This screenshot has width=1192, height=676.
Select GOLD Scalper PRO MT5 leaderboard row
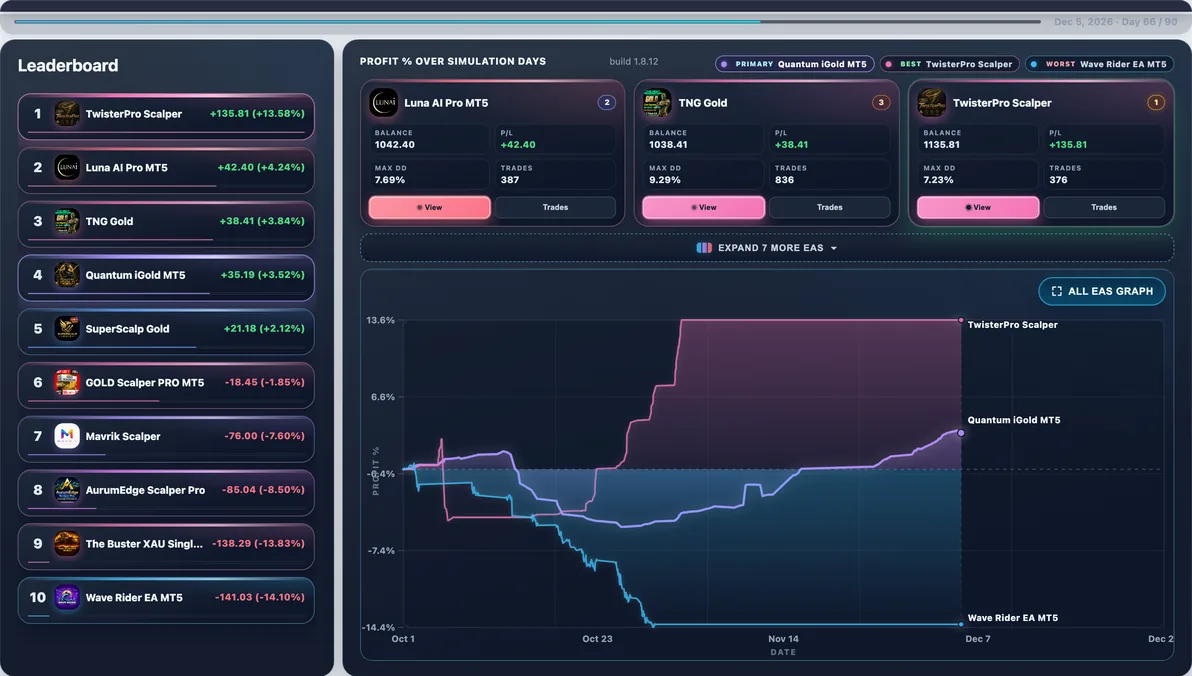coord(166,385)
